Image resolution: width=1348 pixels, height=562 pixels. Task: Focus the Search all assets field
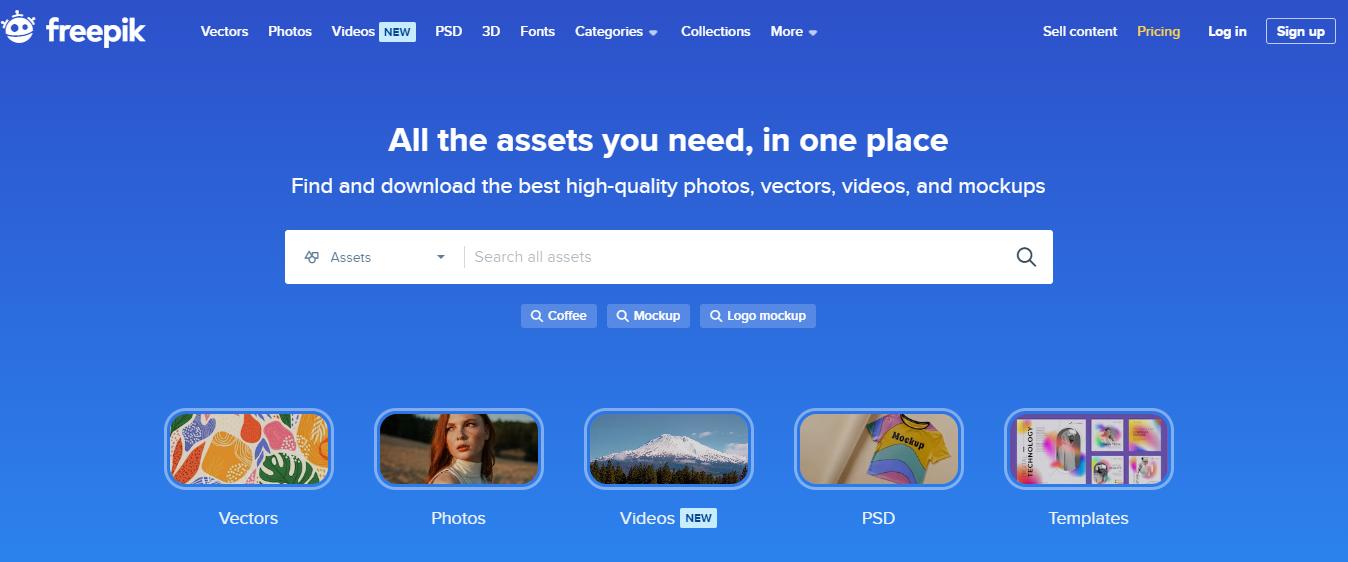click(x=735, y=257)
